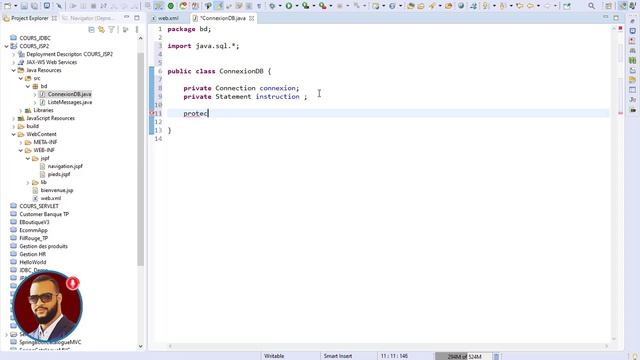Viewport: 640px width, 360px height.
Task: Toggle Link with Editor in Project Explorer
Action: (x=101, y=29)
